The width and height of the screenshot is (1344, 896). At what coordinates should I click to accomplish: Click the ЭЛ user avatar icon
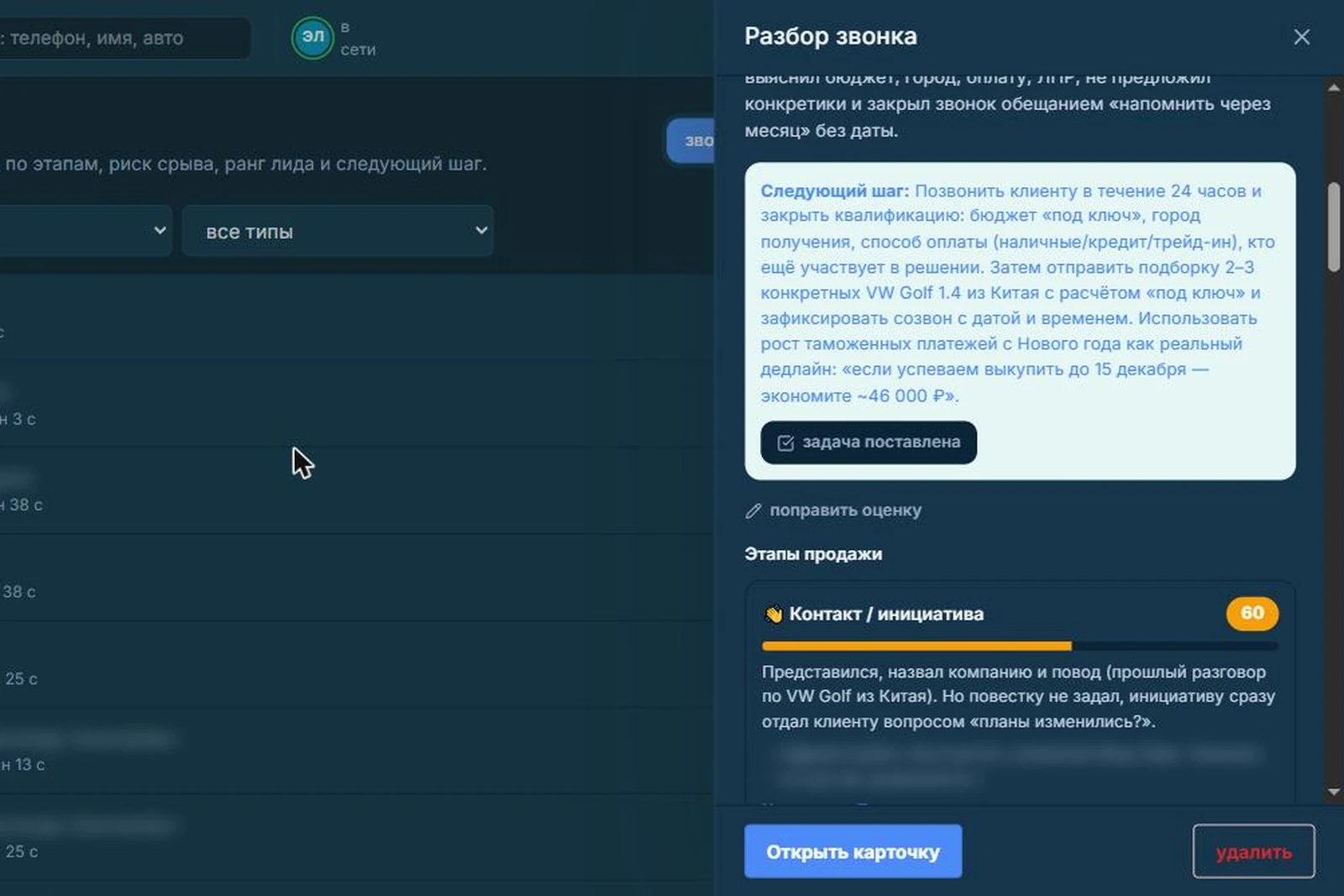312,37
